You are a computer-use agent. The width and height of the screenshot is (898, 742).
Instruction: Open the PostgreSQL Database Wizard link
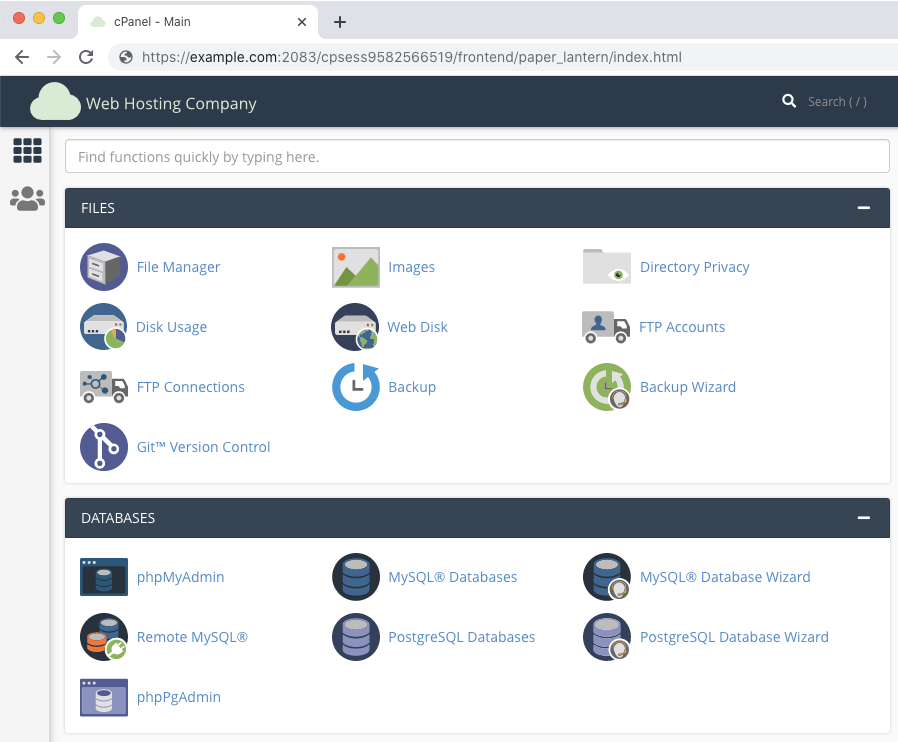734,637
